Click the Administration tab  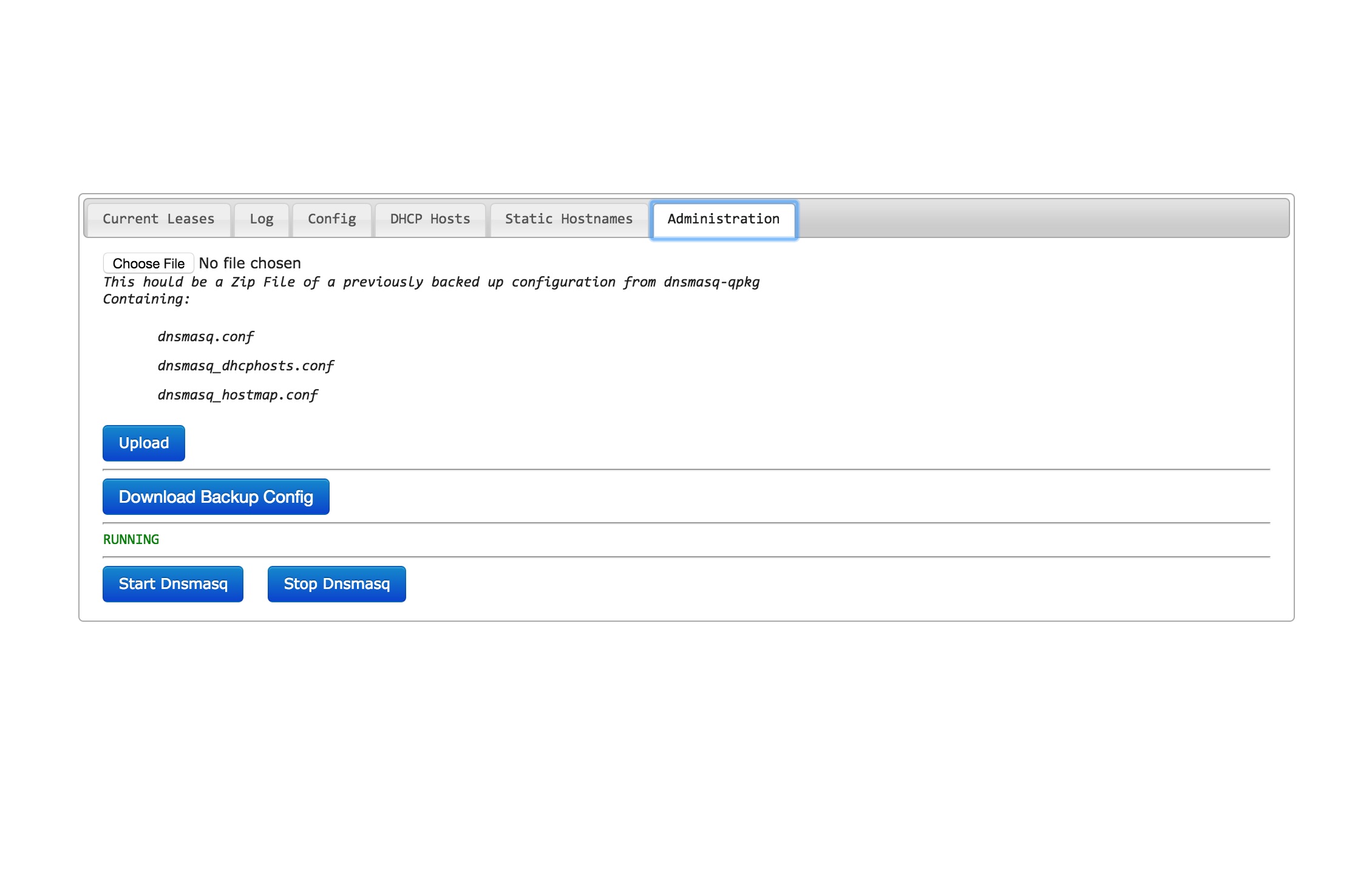(x=723, y=219)
